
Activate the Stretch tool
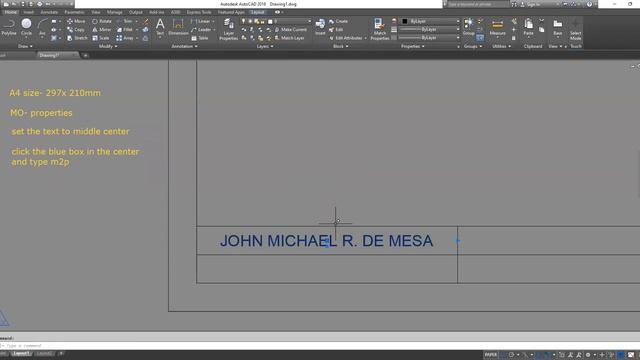tap(77, 38)
